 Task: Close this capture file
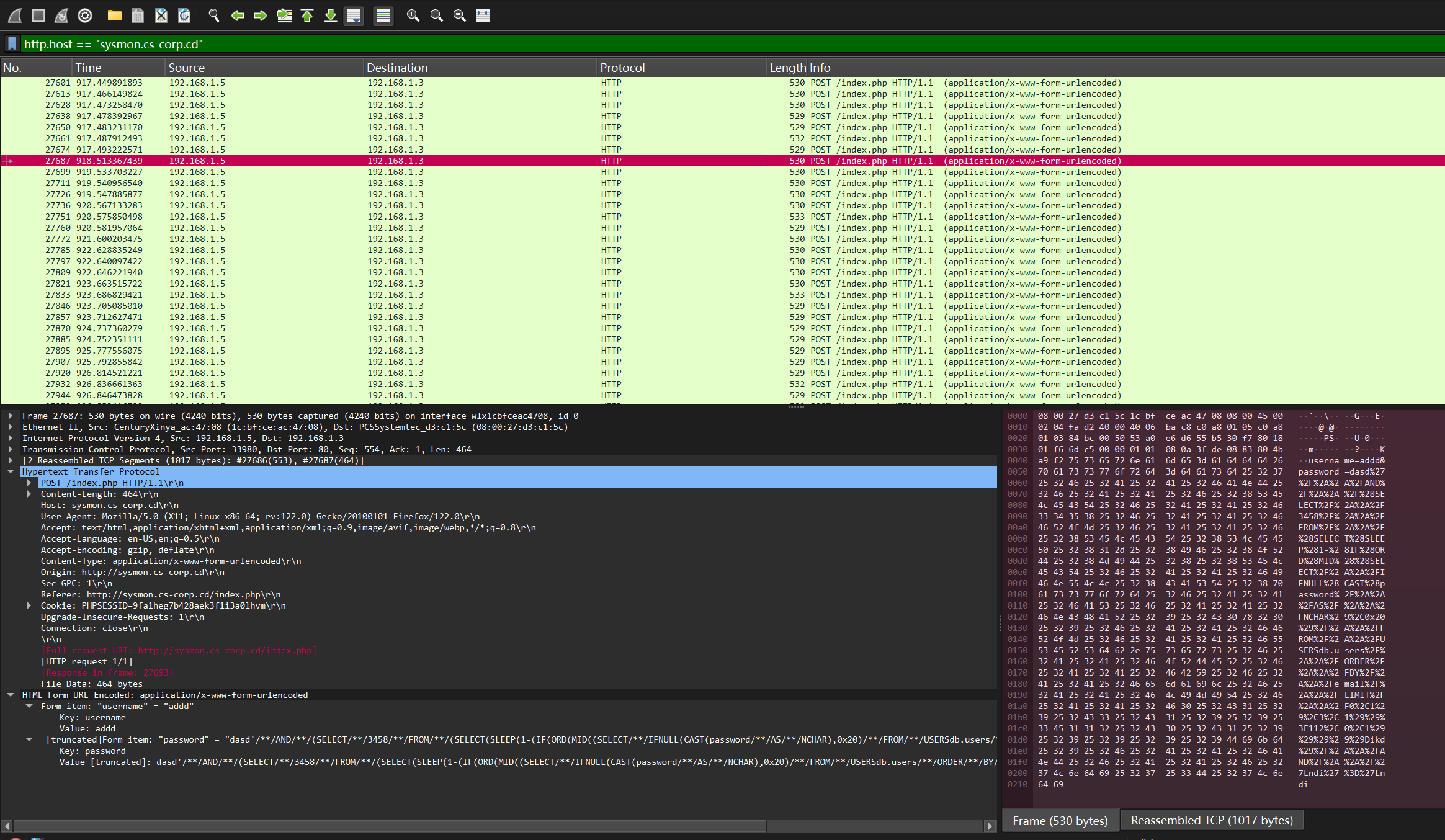(161, 16)
